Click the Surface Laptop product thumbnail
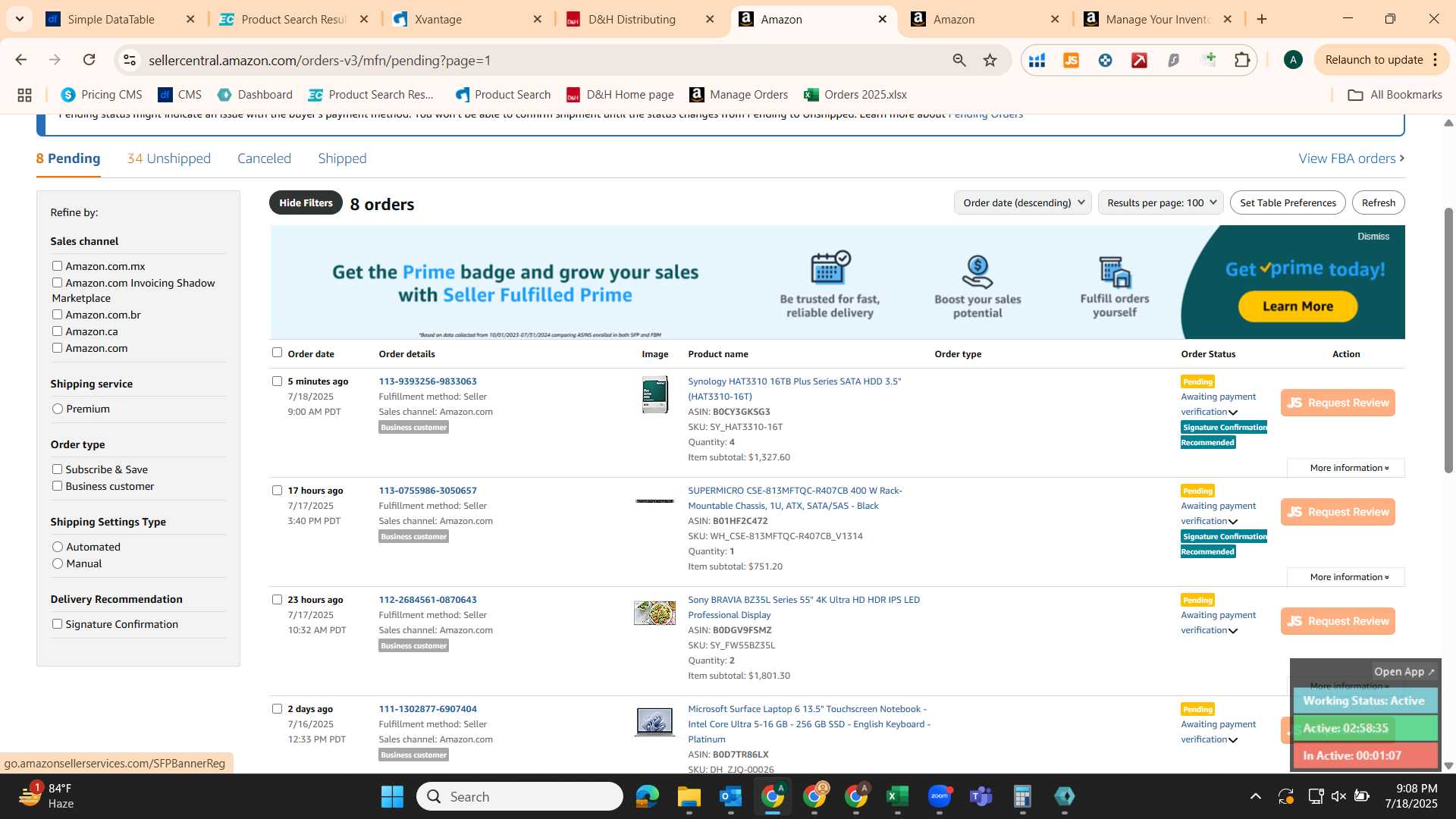1456x819 pixels. [x=654, y=722]
